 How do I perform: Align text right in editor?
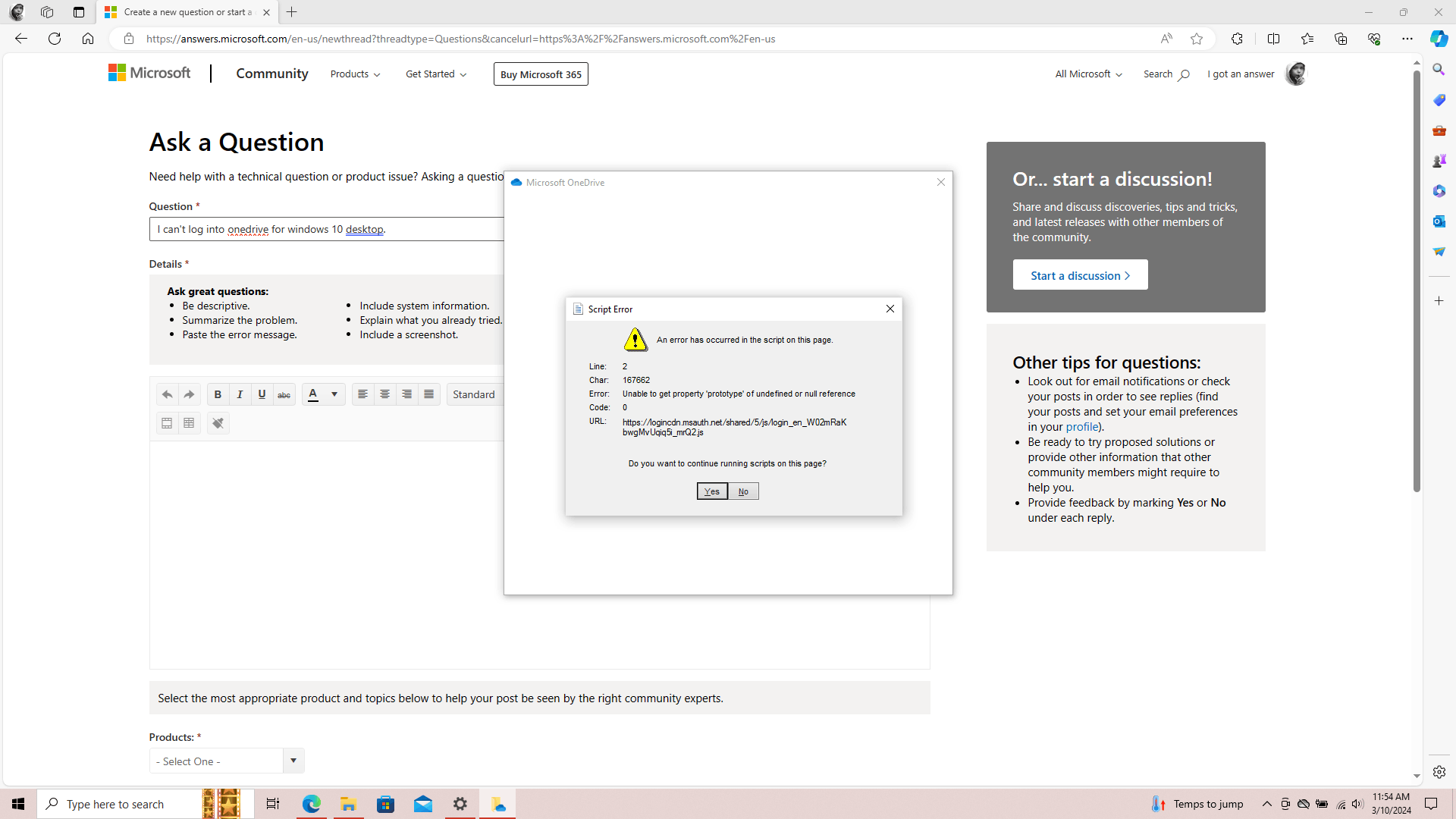(406, 394)
